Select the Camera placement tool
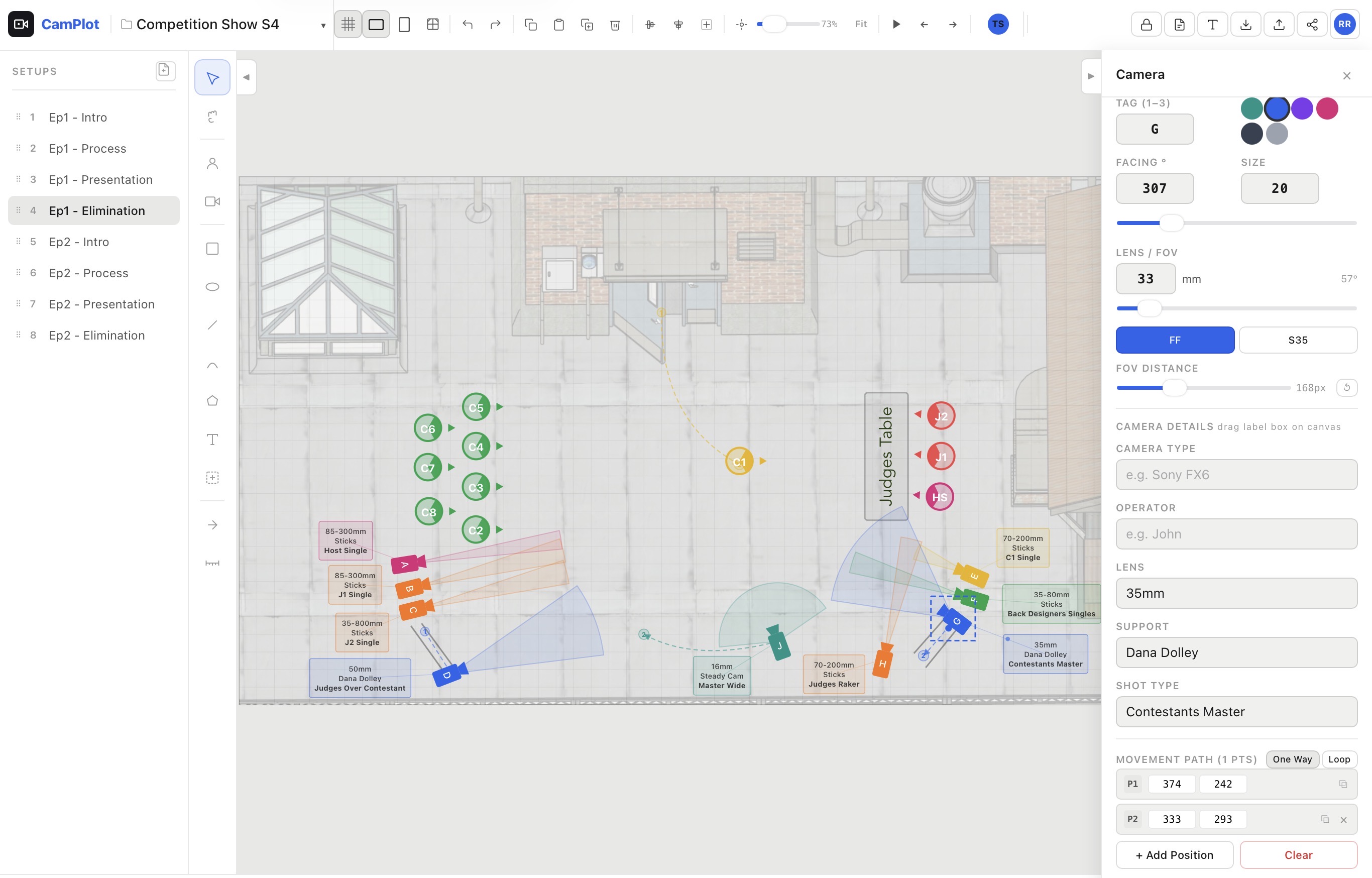1372x878 pixels. point(212,201)
